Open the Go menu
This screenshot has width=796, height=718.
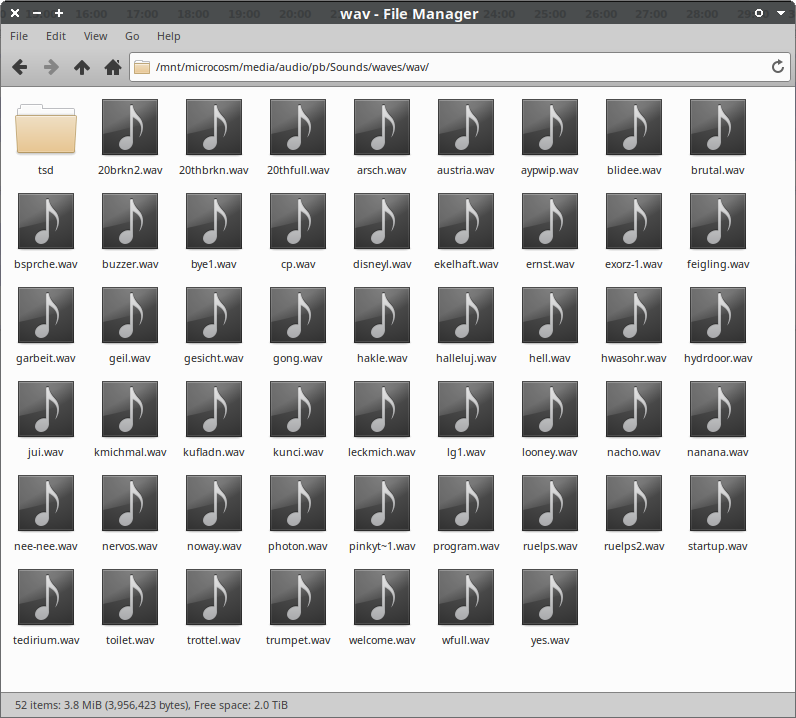click(132, 36)
